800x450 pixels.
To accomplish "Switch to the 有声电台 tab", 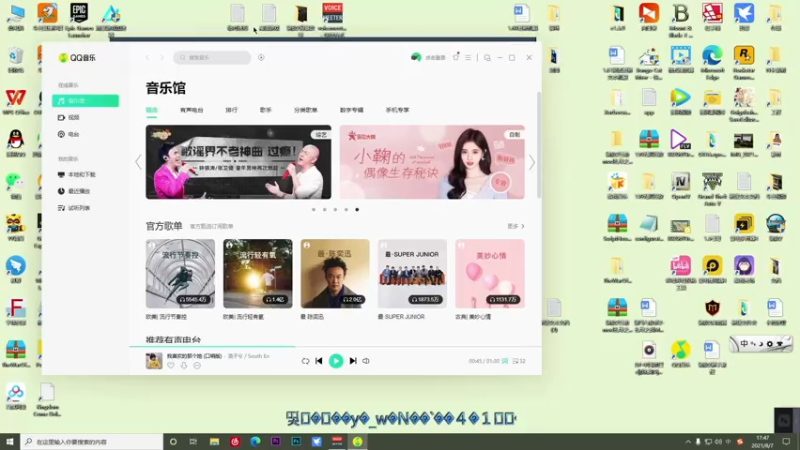I will 191,110.
